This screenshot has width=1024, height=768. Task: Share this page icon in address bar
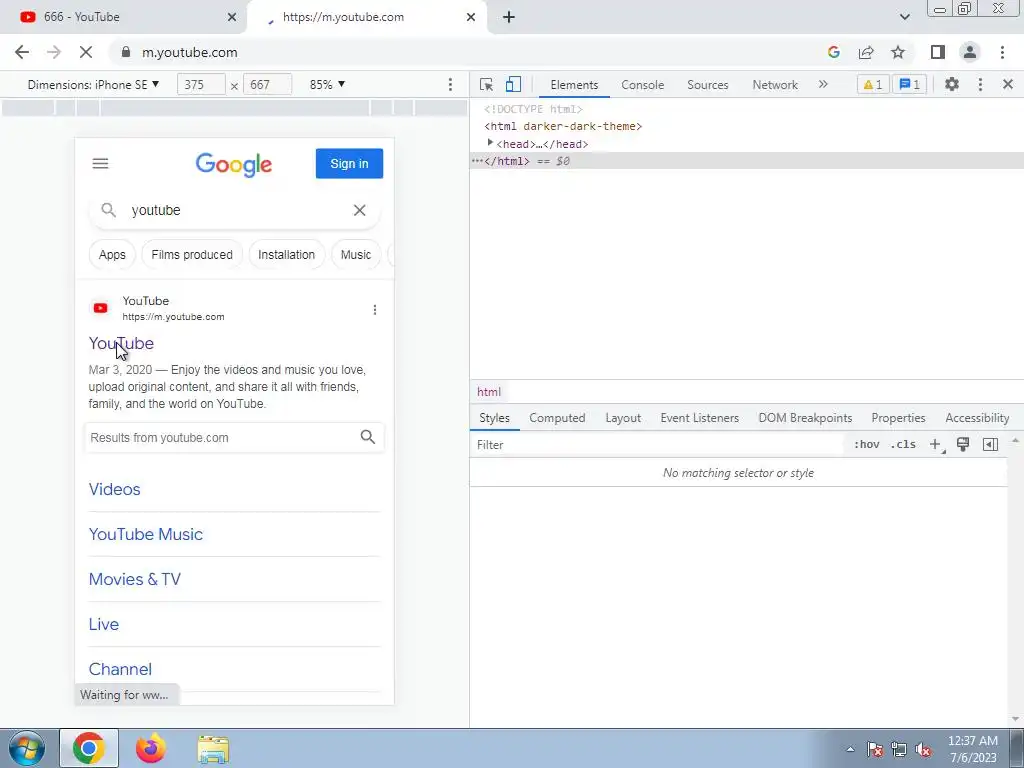pyautogui.click(x=866, y=52)
